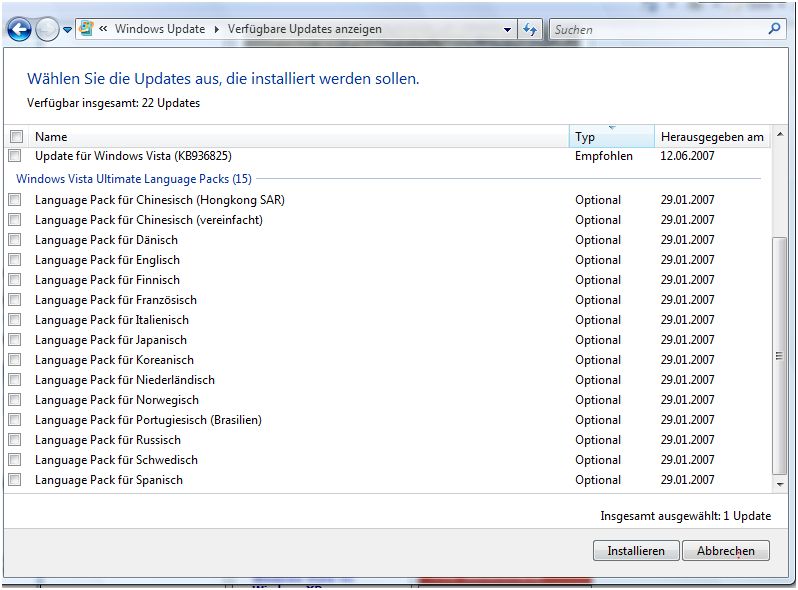
Task: Check Language Pack für Russisch
Action: tap(15, 439)
